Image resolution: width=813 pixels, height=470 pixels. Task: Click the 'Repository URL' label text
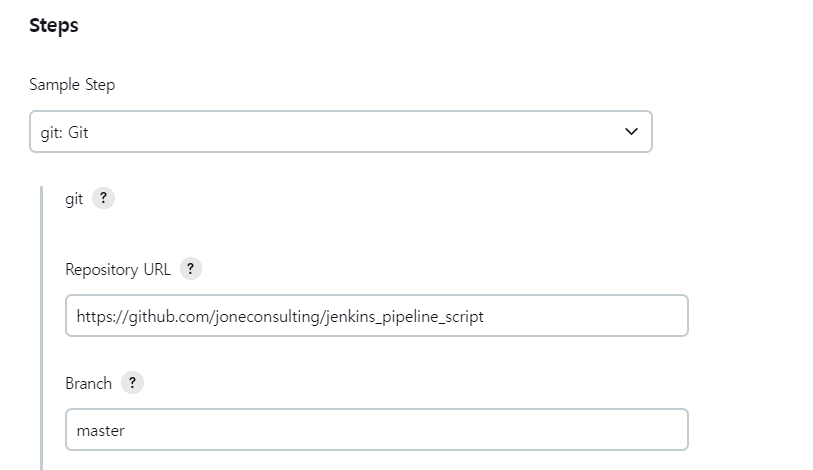118,270
